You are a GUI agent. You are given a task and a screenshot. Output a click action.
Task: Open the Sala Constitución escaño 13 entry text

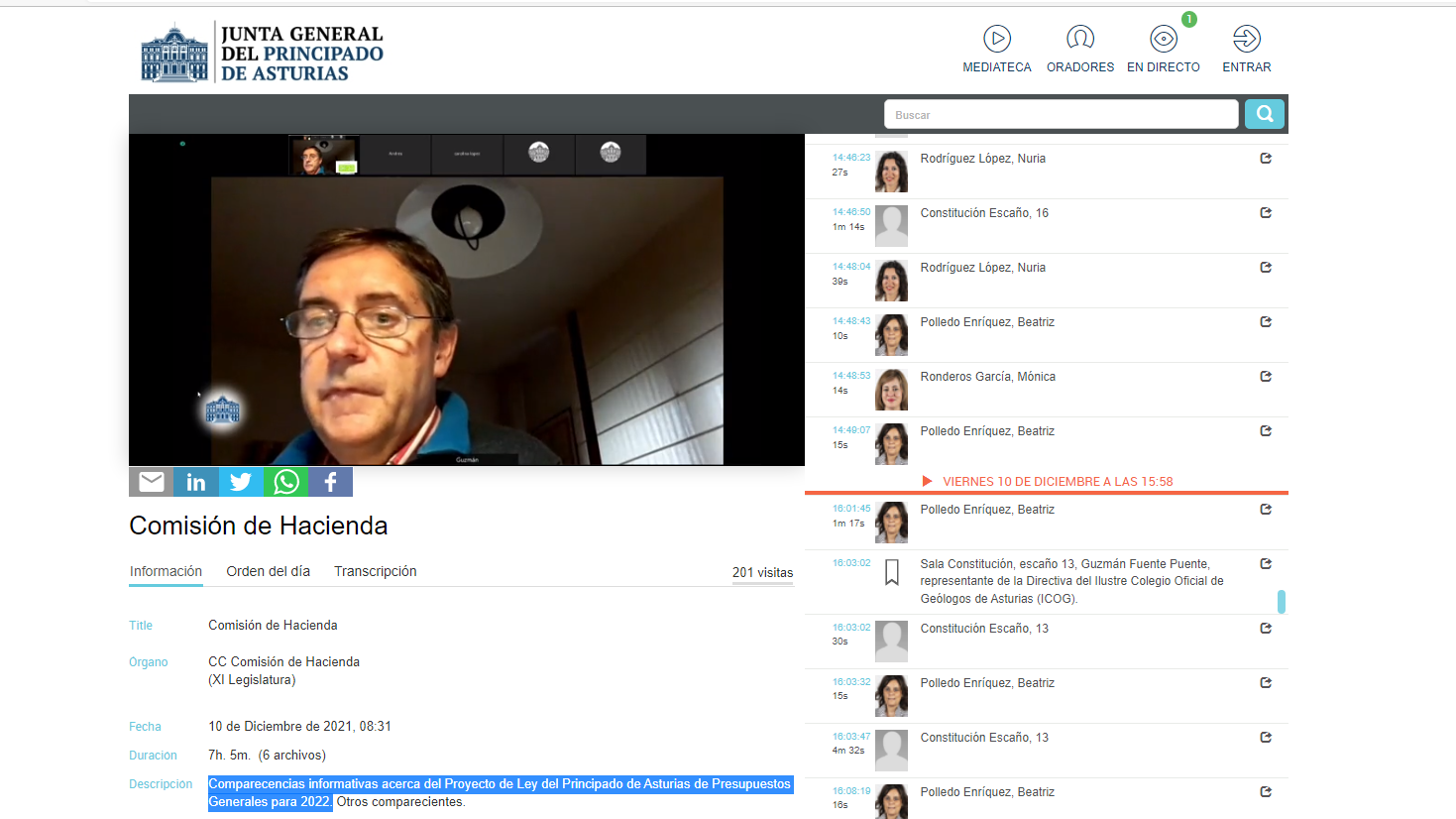[1071, 581]
